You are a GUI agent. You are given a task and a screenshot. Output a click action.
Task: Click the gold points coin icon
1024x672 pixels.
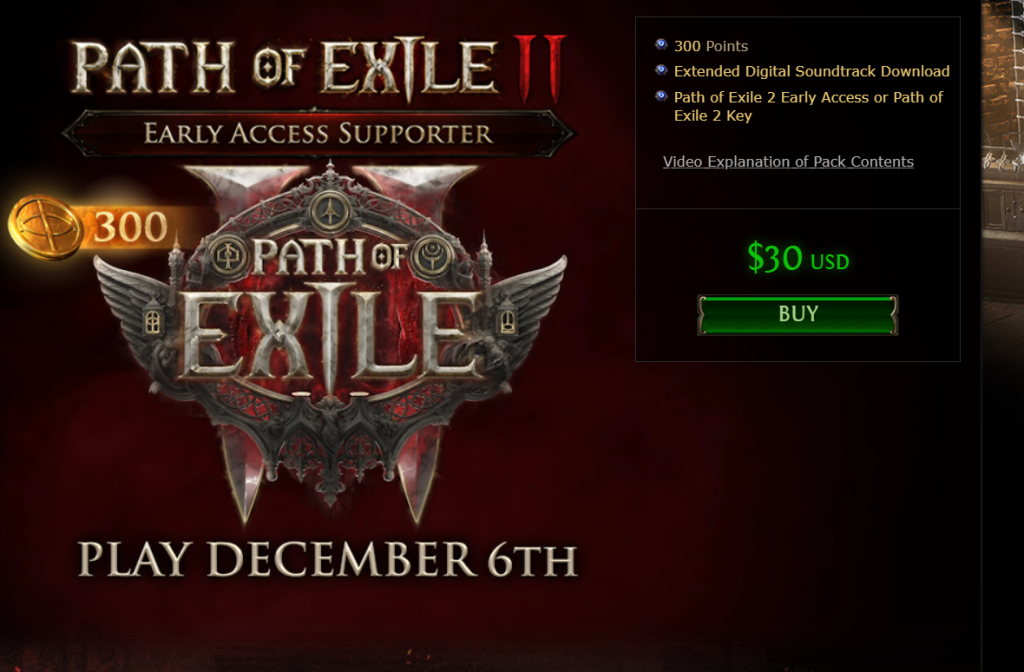(x=44, y=227)
